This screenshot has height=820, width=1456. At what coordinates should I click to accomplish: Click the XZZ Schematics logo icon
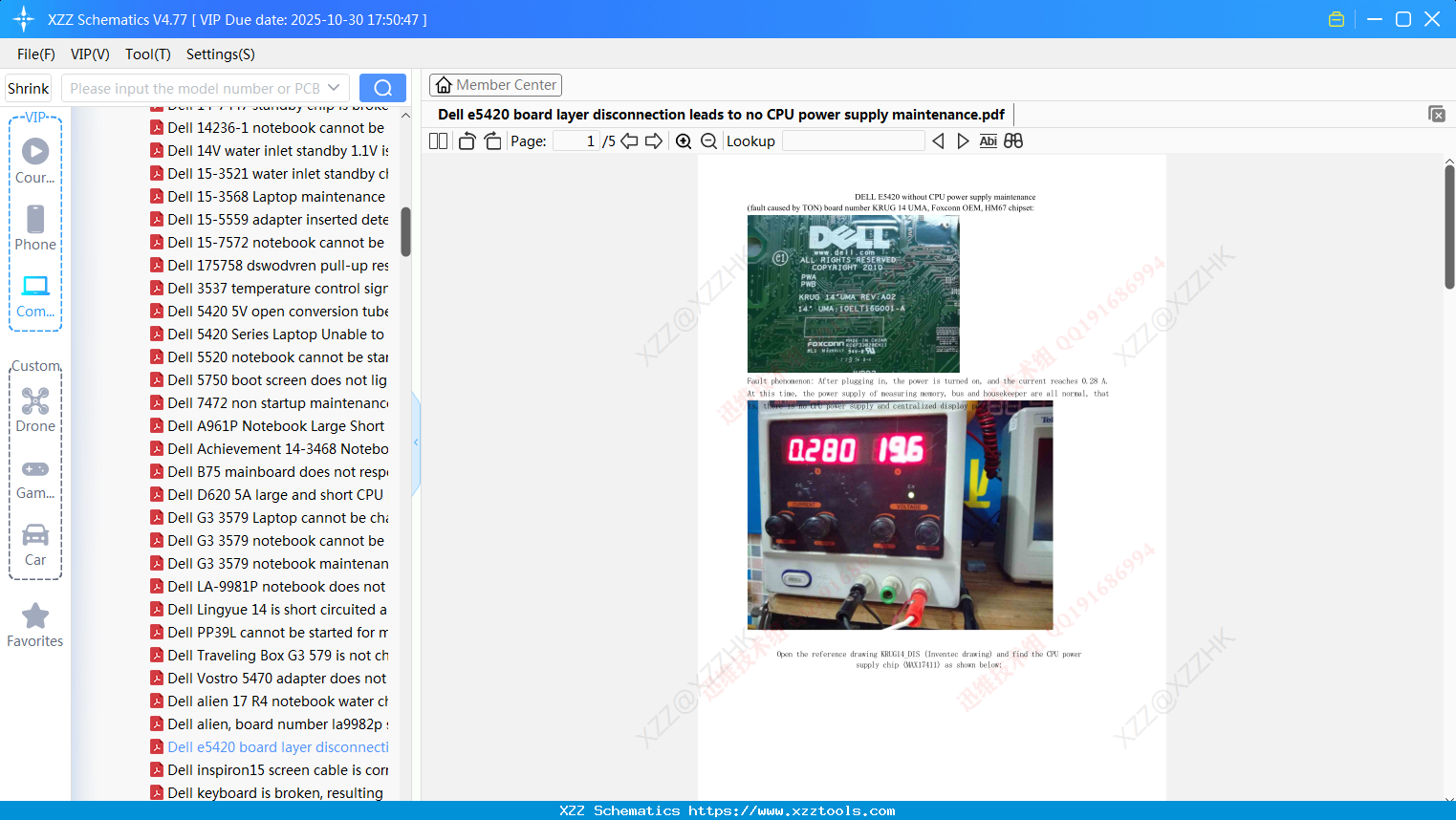point(24,19)
